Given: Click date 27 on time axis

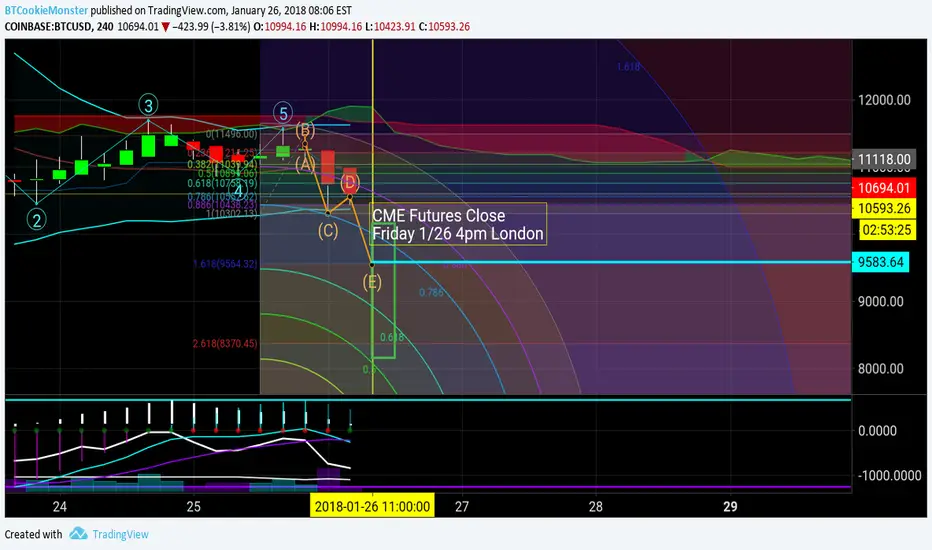Looking at the screenshot, I should [x=462, y=507].
